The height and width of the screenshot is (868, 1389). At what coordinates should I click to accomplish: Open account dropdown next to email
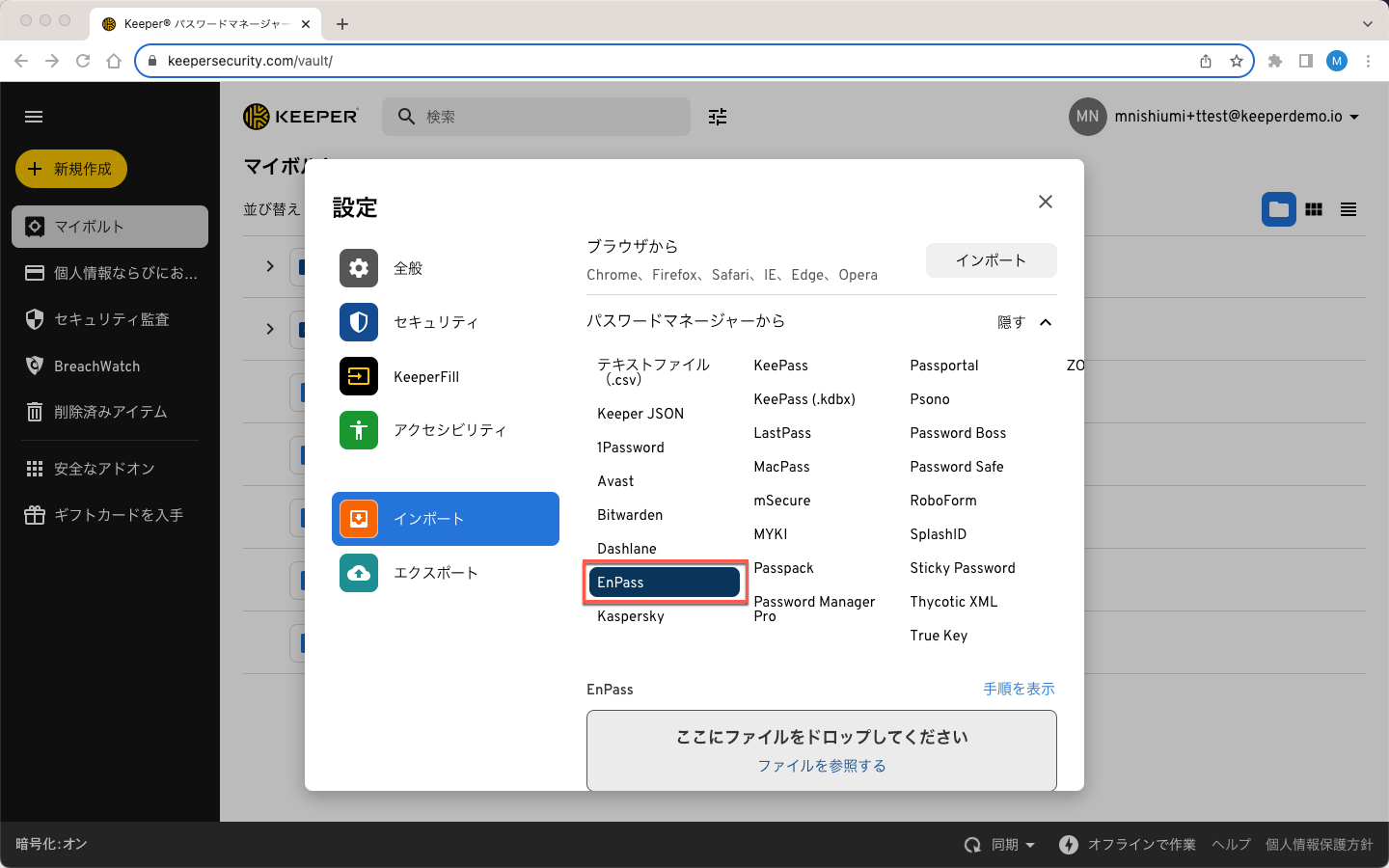point(1354,117)
